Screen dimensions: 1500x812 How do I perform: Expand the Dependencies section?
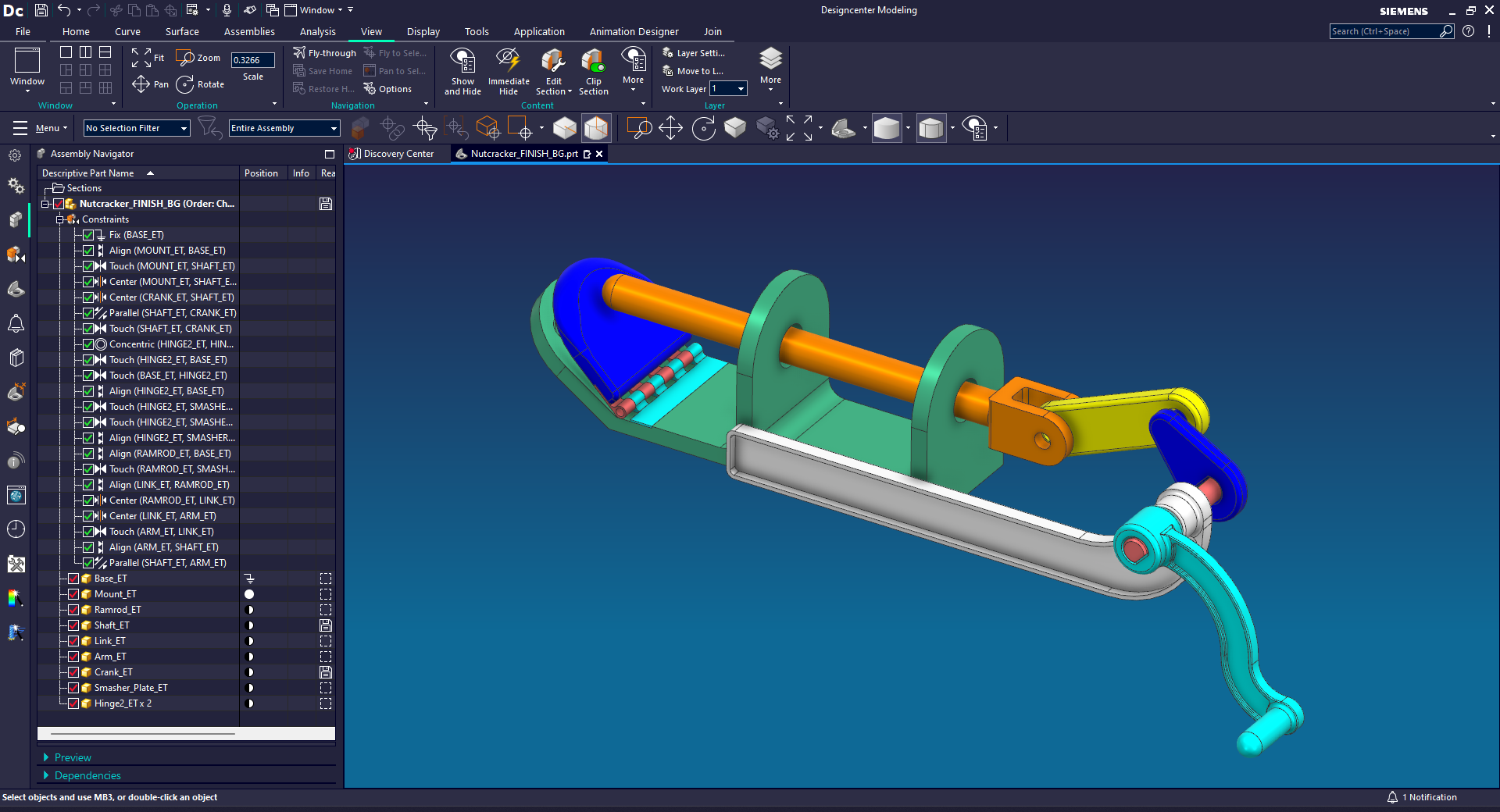point(87,775)
